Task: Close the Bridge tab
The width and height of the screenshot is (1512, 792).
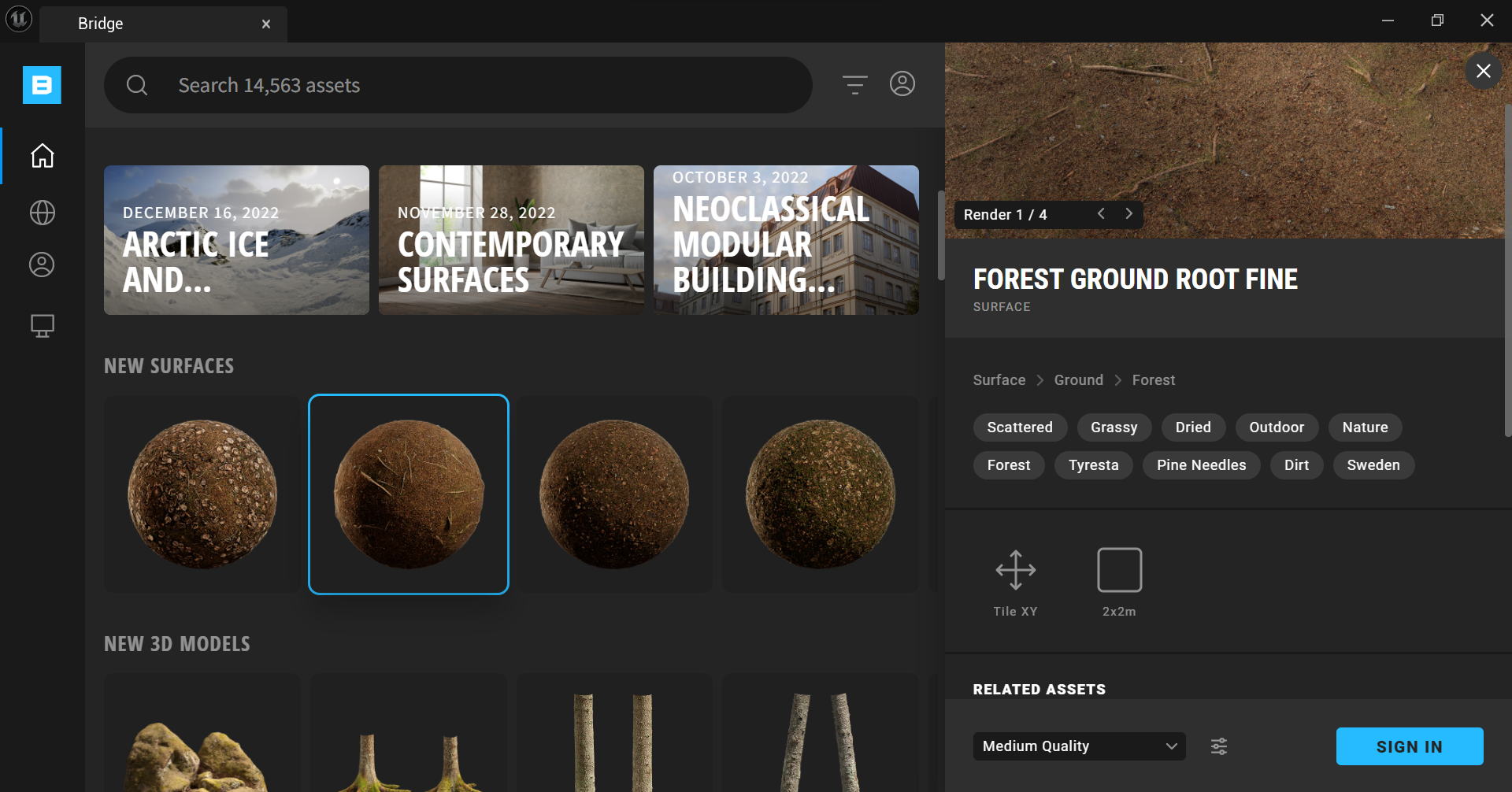Action: (x=266, y=24)
